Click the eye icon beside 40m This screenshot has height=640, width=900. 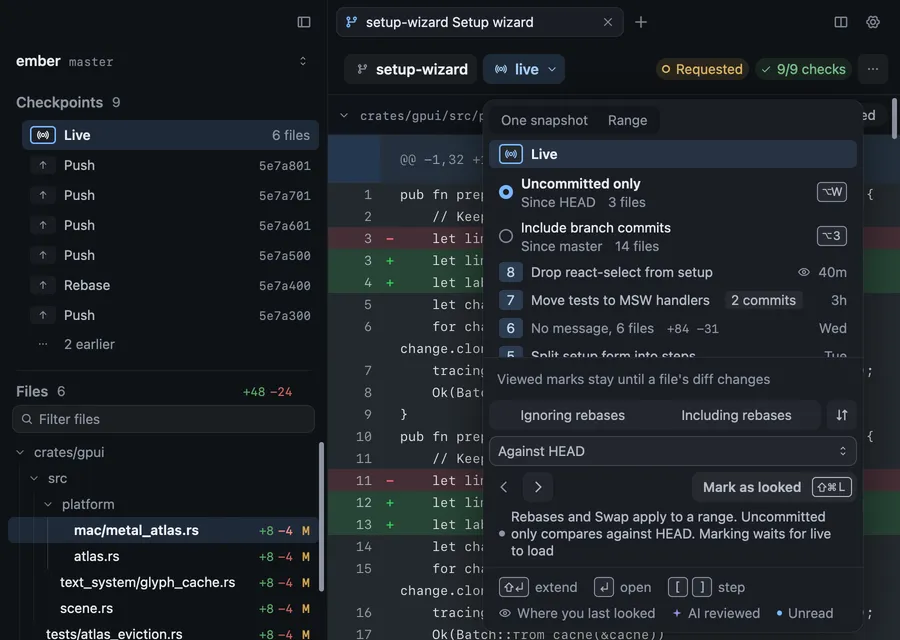tap(804, 272)
